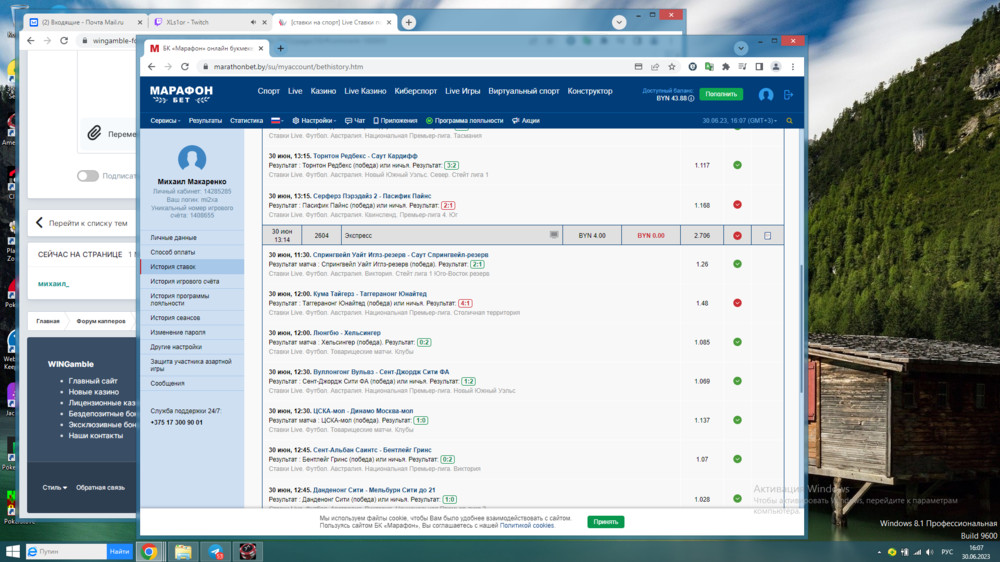This screenshot has height=562, width=1000.
Task: Expand the Сервисы dropdown menu
Action: pyautogui.click(x=165, y=120)
